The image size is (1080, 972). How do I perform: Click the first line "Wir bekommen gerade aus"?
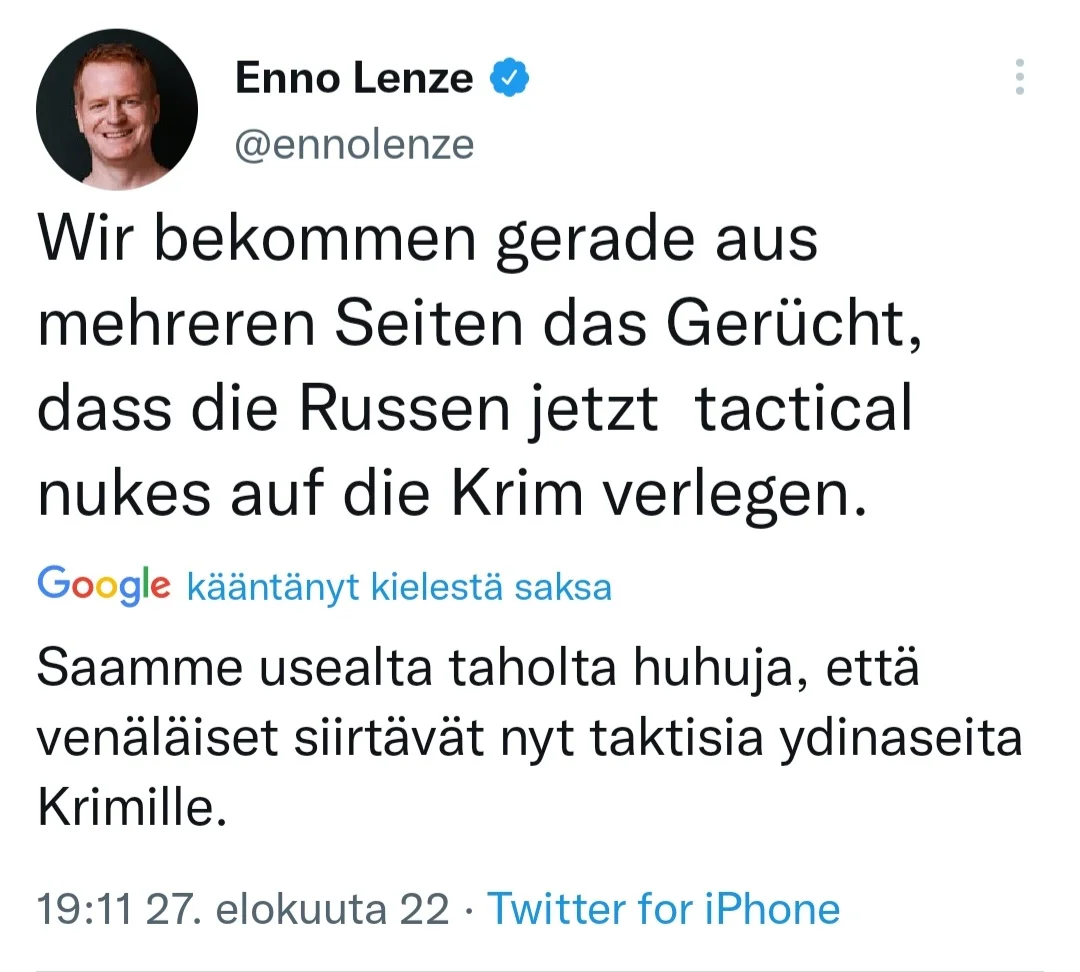pyautogui.click(x=427, y=241)
